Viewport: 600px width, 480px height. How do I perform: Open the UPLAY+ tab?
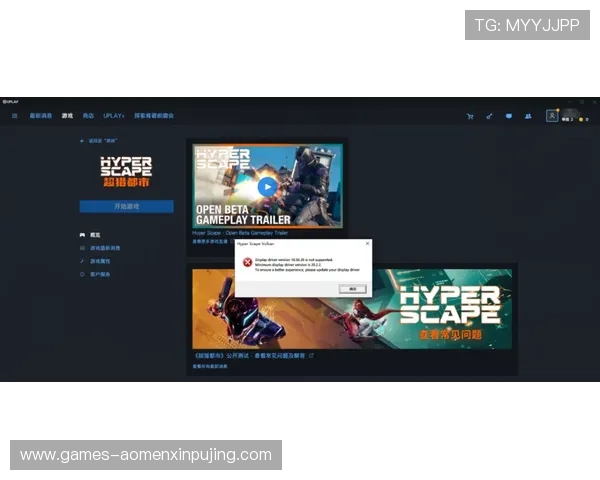tap(114, 116)
